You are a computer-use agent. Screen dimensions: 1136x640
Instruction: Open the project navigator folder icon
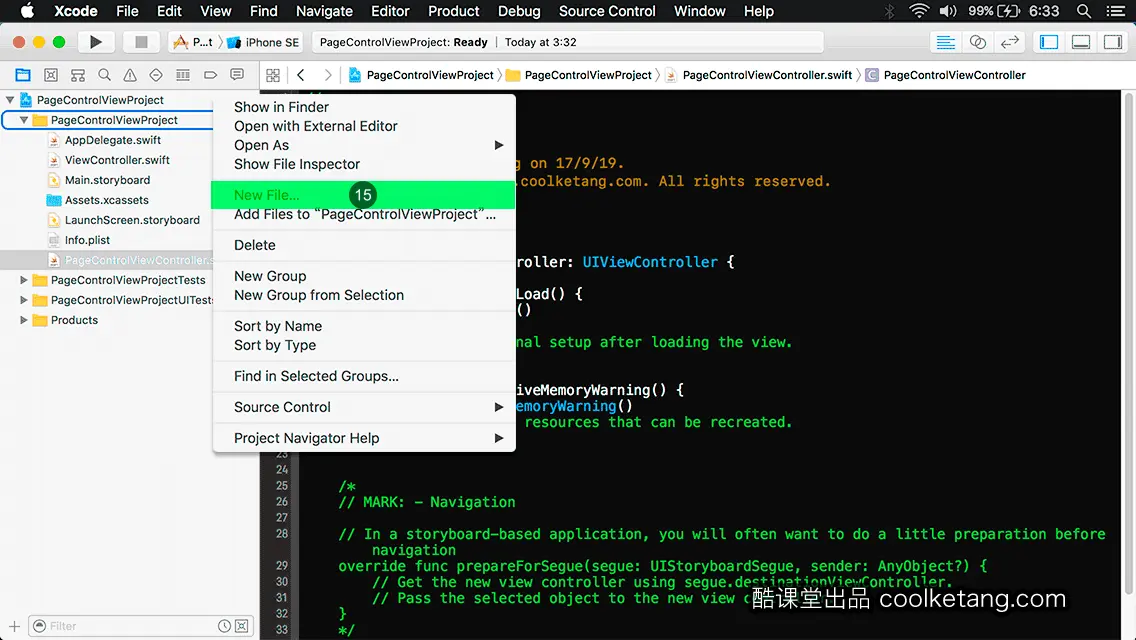(x=23, y=75)
